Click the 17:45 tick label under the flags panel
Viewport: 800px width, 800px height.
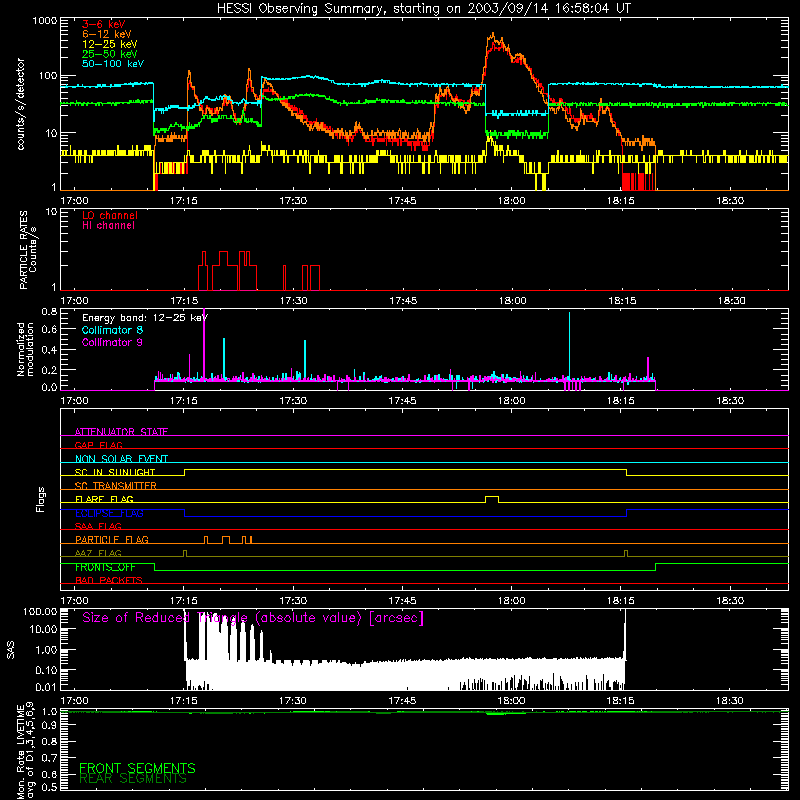pyautogui.click(x=402, y=601)
